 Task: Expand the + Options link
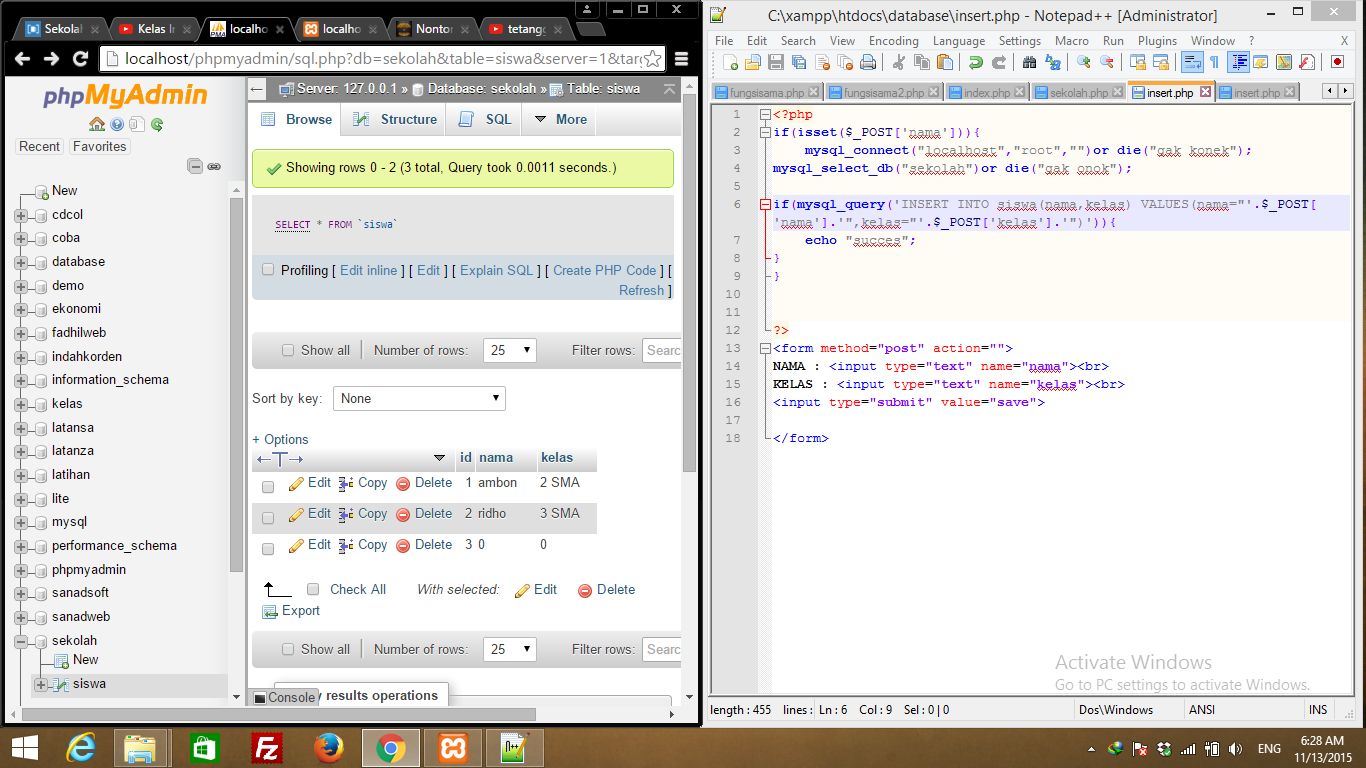click(280, 439)
